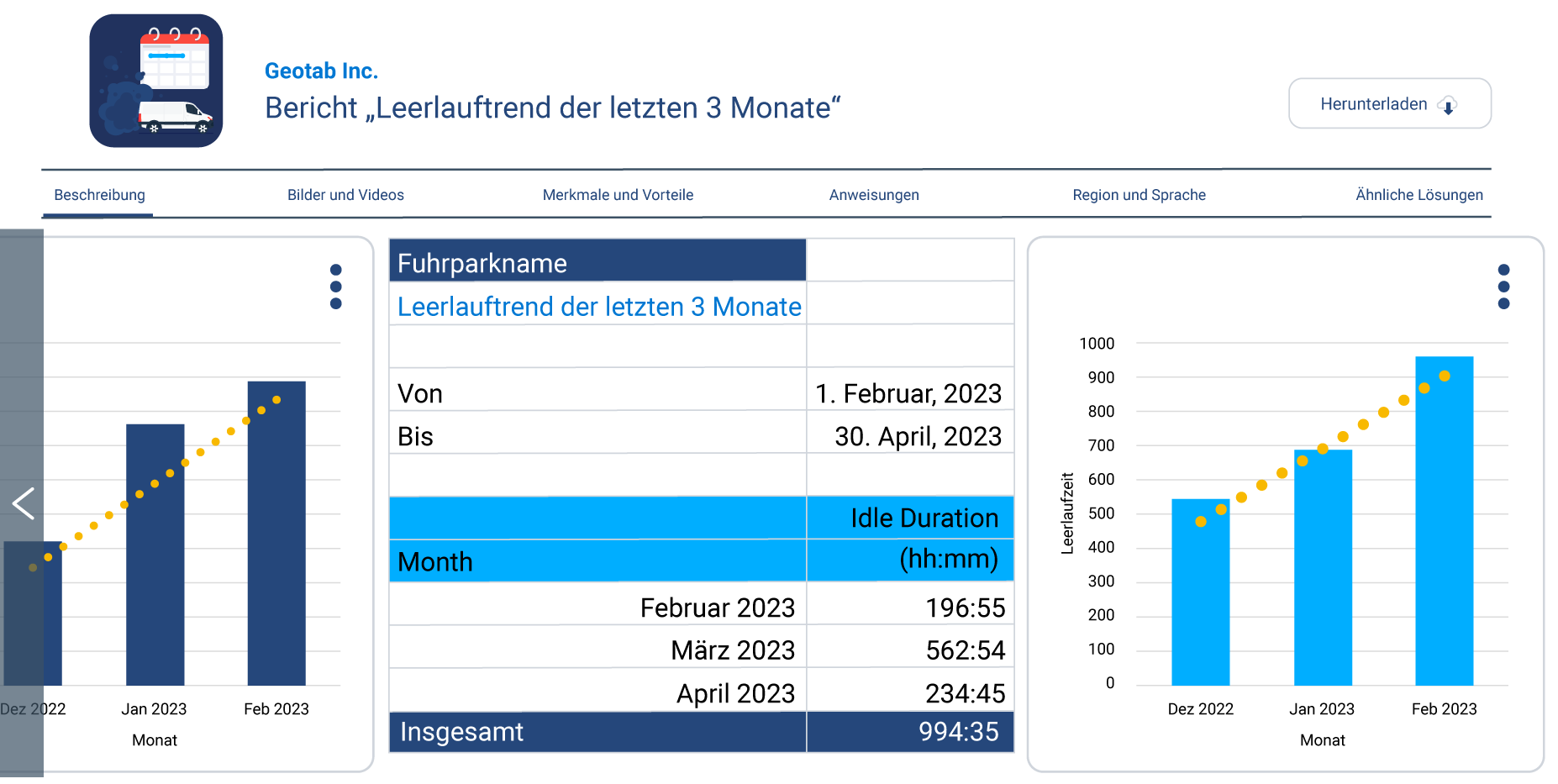Click the Geotab calendar-van app logo

coord(156,78)
